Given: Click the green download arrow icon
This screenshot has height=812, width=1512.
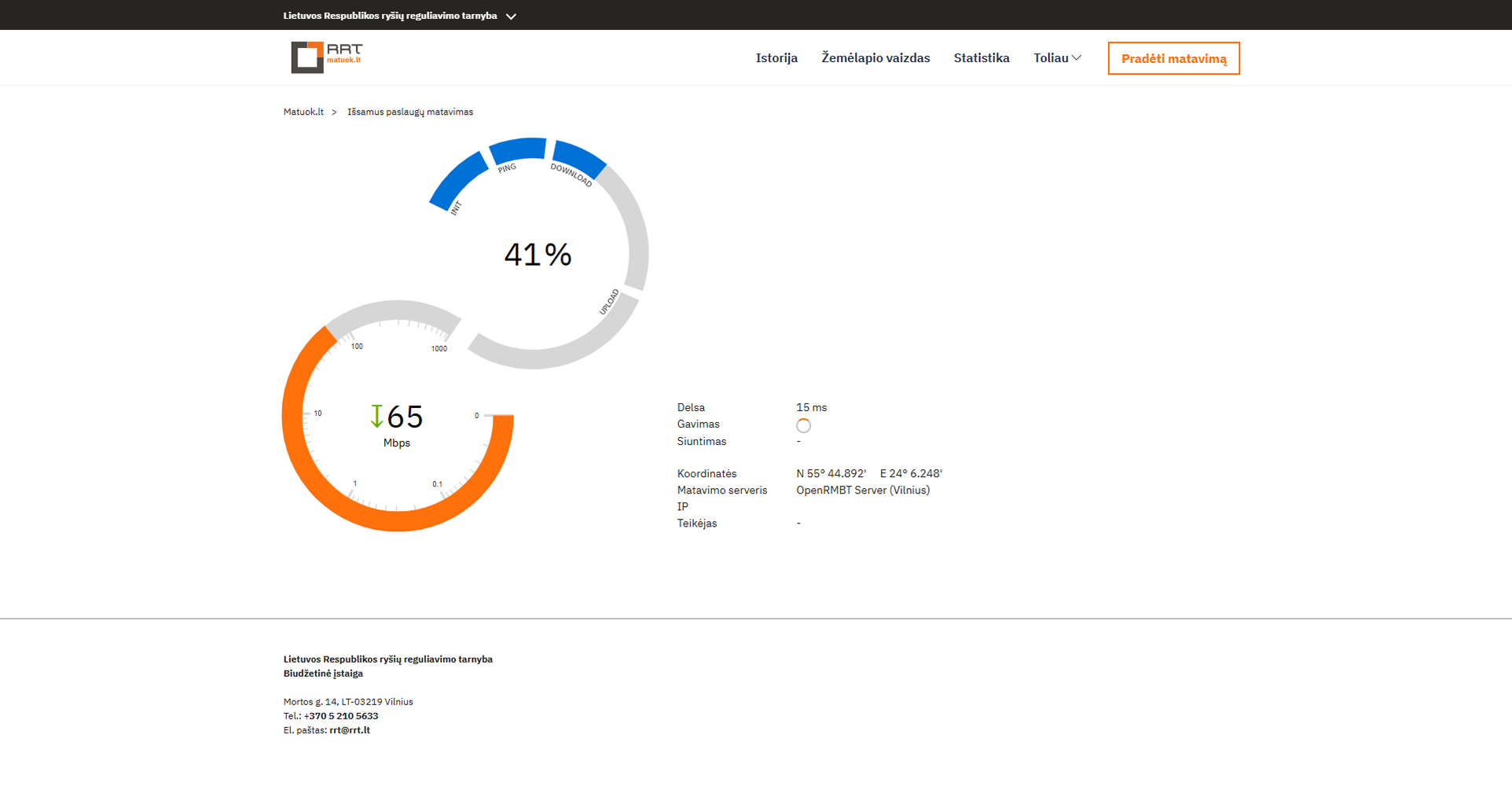Looking at the screenshot, I should [376, 416].
